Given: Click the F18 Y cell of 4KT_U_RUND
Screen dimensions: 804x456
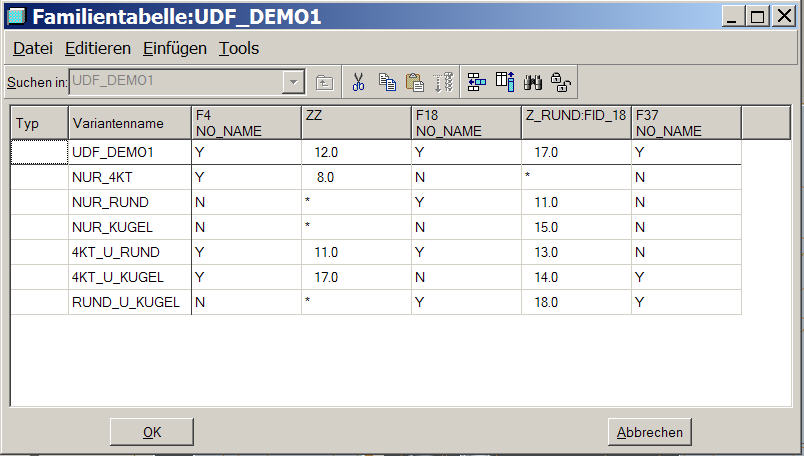Looking at the screenshot, I should coord(466,252).
